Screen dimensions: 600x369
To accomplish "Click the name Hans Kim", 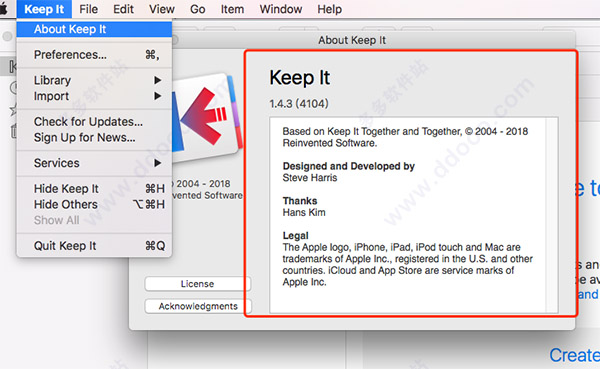I will [304, 212].
